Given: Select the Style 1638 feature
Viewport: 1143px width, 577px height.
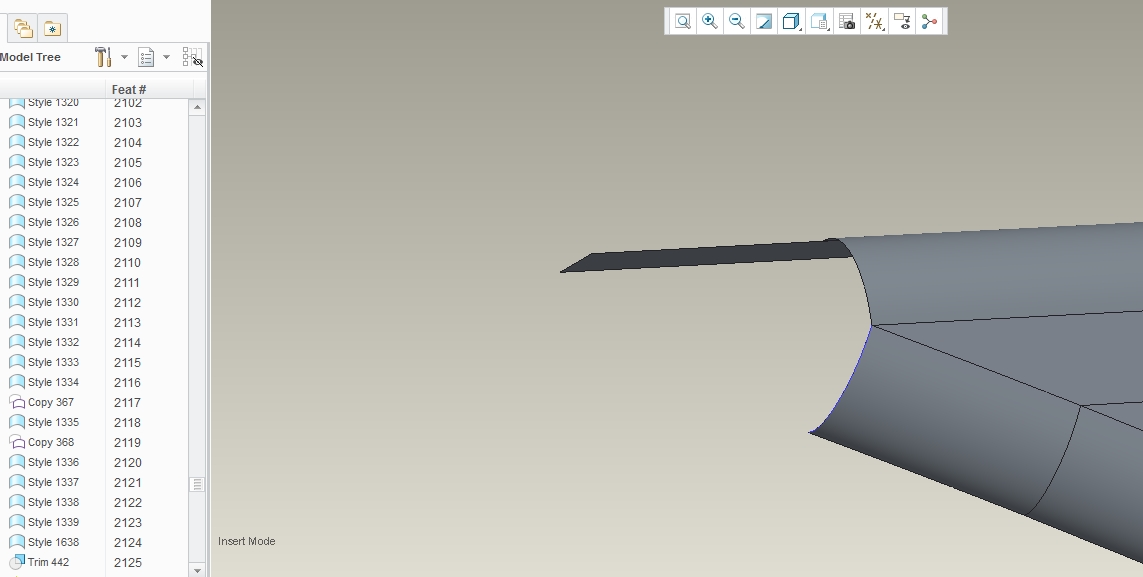Looking at the screenshot, I should [53, 542].
